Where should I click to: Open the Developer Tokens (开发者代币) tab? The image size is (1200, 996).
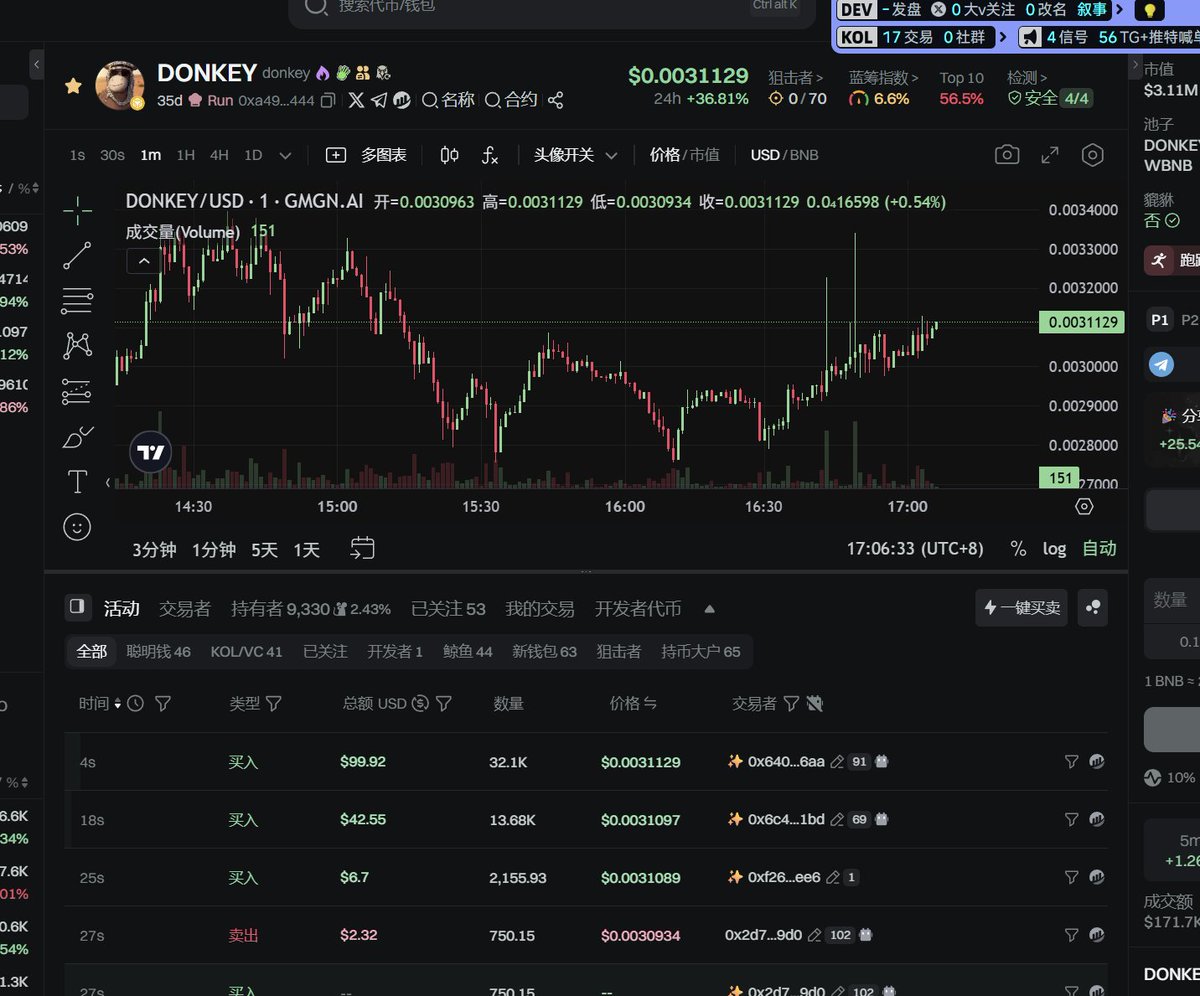point(638,608)
